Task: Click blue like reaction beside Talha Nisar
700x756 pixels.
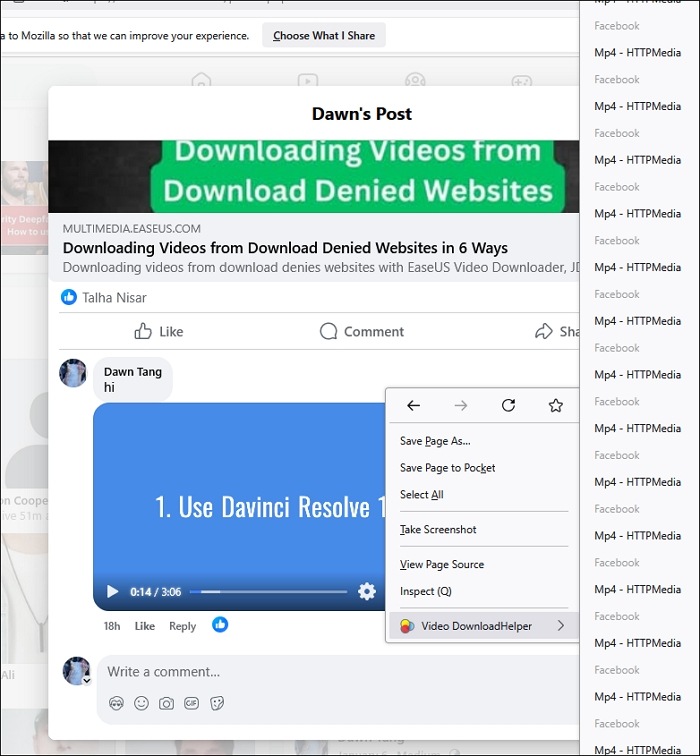Action: point(68,297)
